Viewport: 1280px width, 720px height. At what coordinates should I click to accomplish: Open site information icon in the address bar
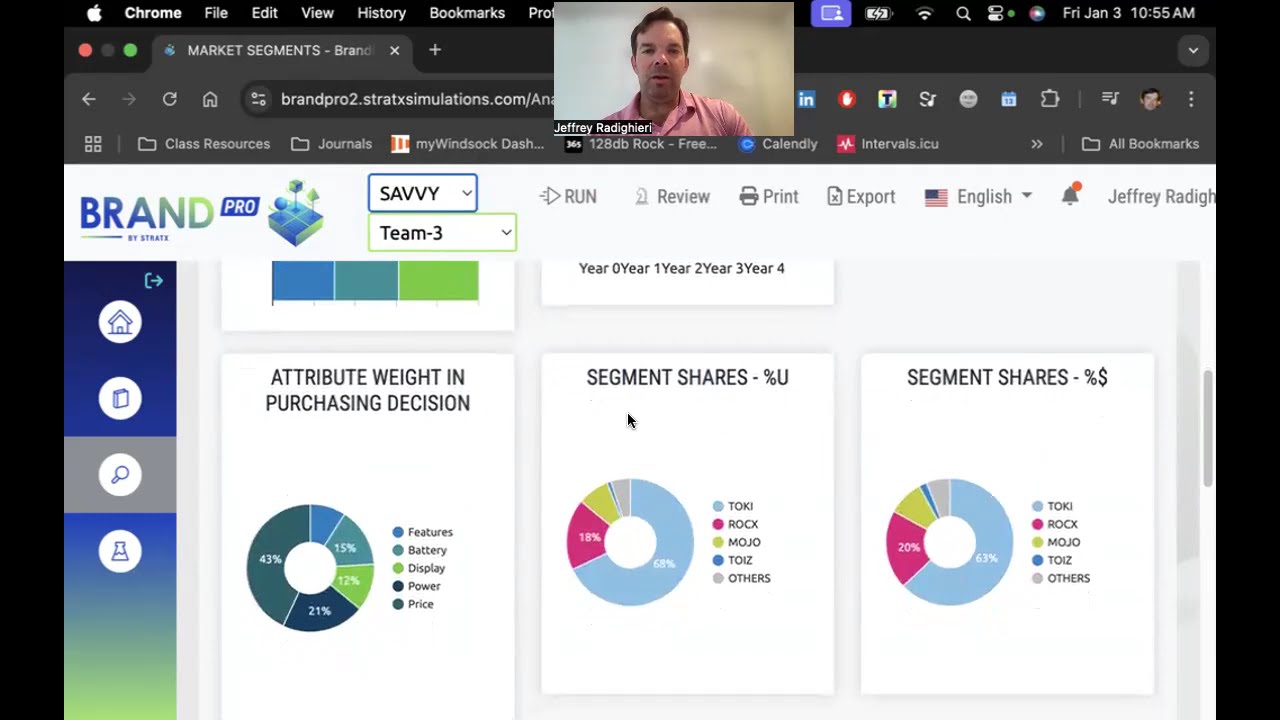tap(259, 99)
